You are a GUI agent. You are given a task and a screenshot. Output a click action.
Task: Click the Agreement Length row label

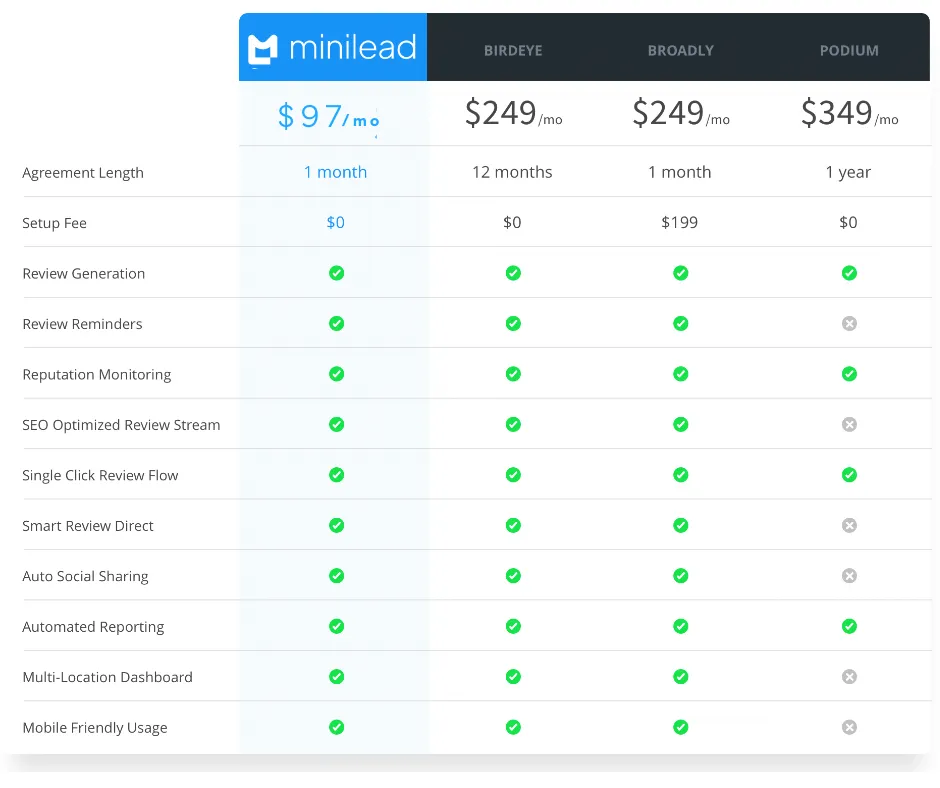(x=83, y=173)
